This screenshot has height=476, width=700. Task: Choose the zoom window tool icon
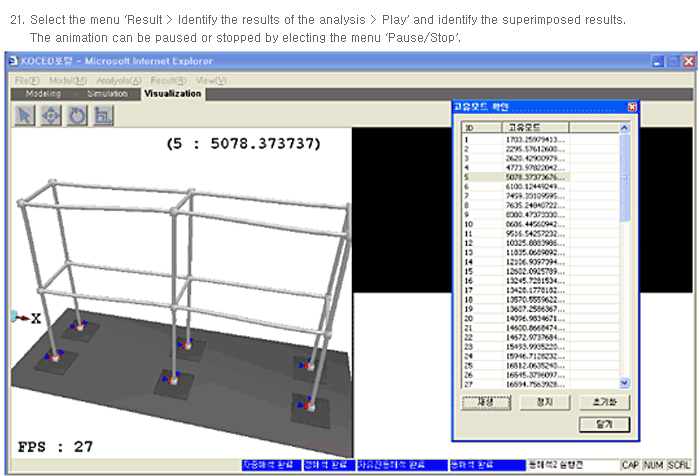point(102,115)
